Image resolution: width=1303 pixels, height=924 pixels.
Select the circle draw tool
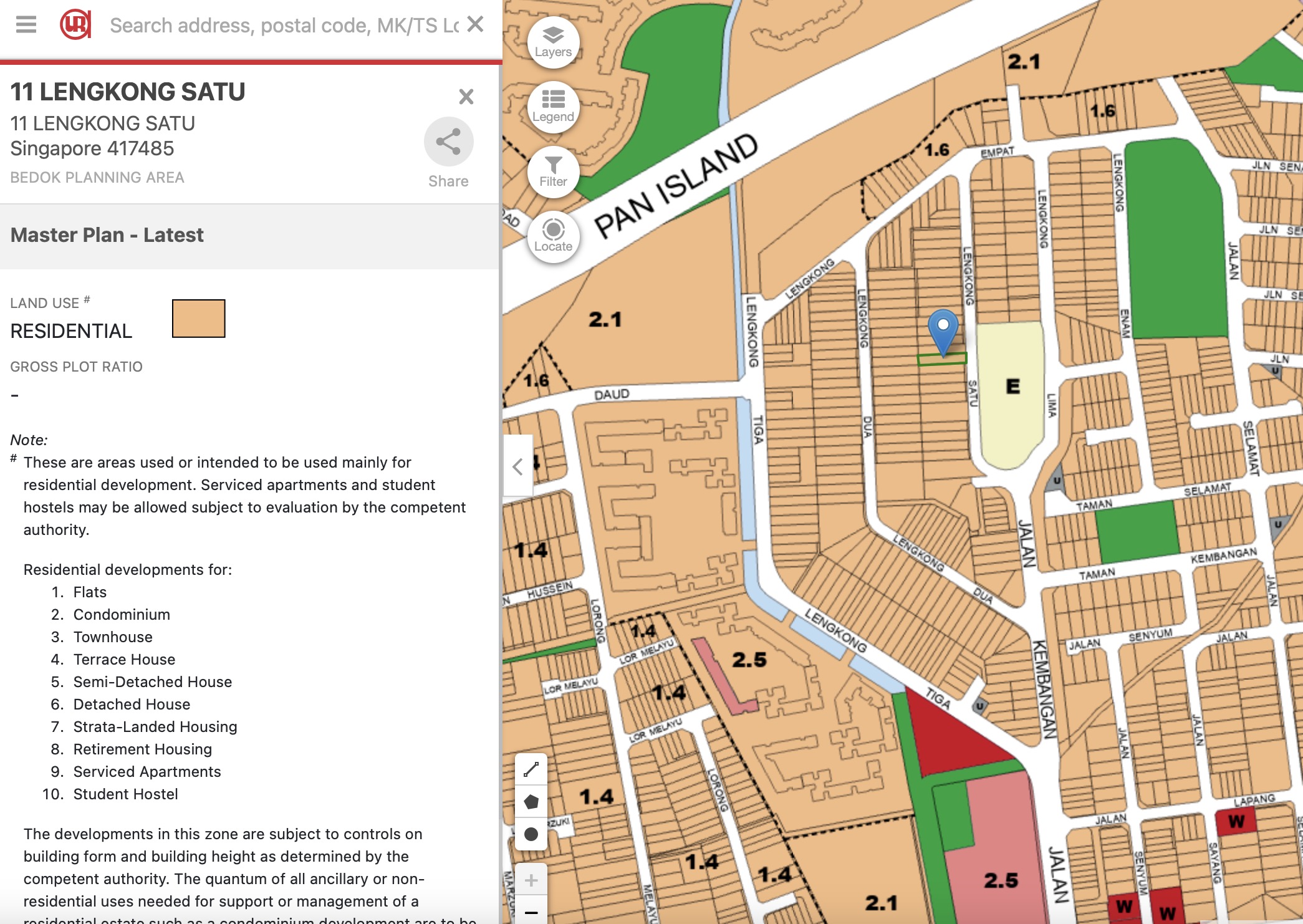click(531, 834)
